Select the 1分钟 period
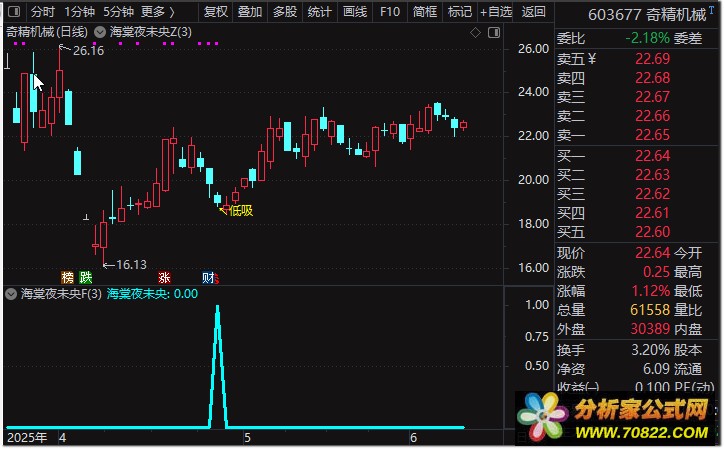 (79, 12)
